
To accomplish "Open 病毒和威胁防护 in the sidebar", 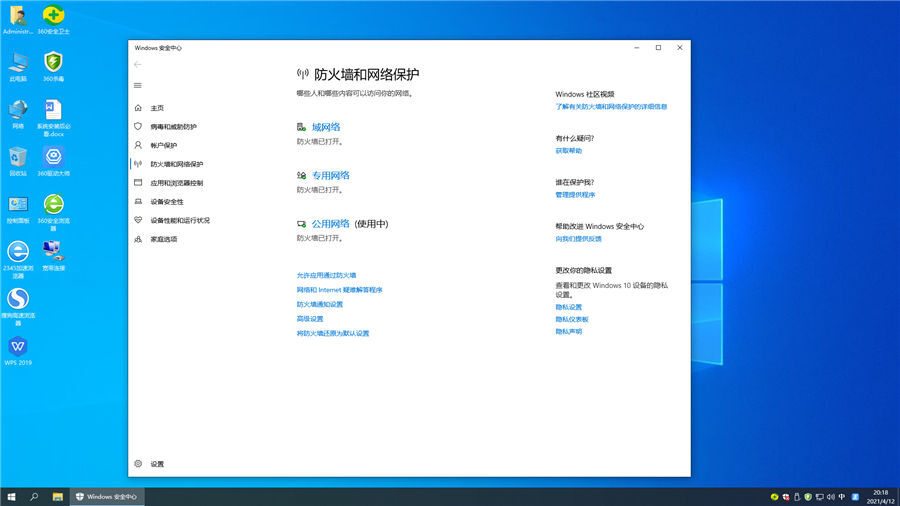I will click(x=173, y=127).
